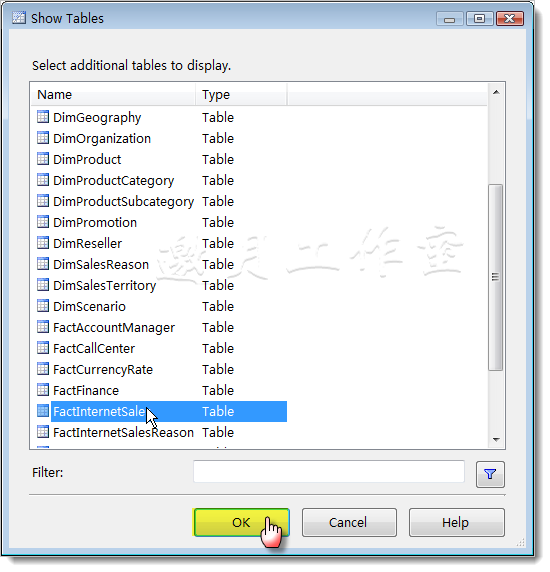The height and width of the screenshot is (572, 550).
Task: Select the DimSalesReason table name
Action: click(101, 264)
